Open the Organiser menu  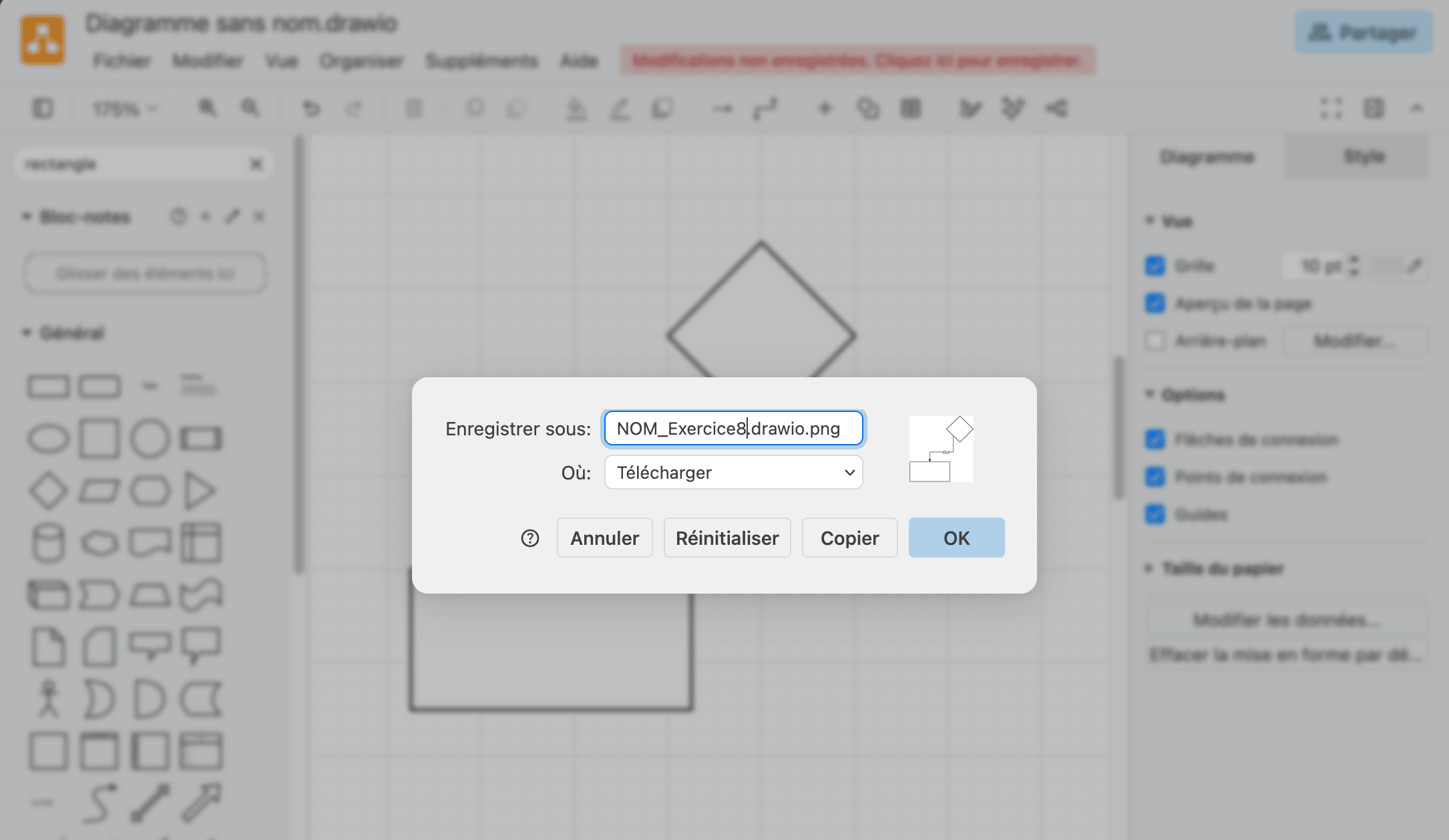click(x=361, y=61)
